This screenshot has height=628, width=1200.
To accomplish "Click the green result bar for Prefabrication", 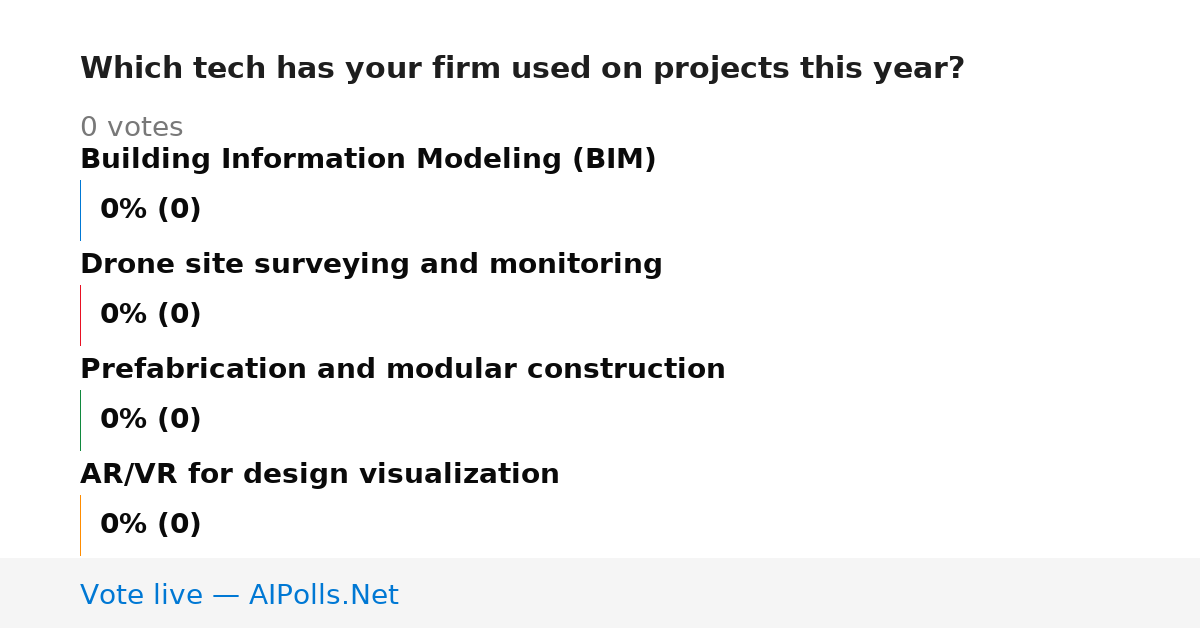I will pos(80,420).
